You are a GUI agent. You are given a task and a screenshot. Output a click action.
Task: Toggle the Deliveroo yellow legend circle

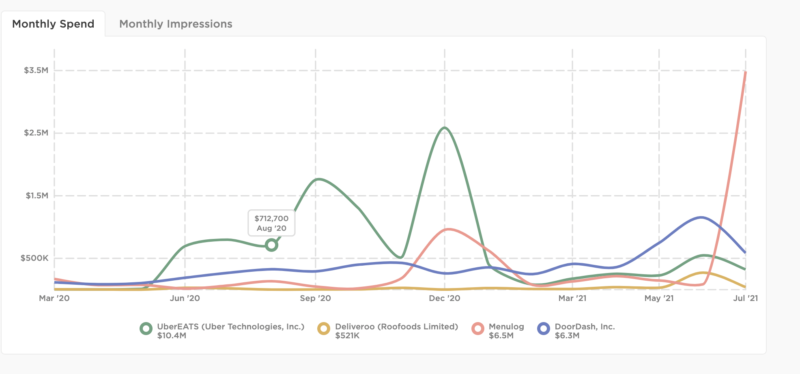click(323, 329)
